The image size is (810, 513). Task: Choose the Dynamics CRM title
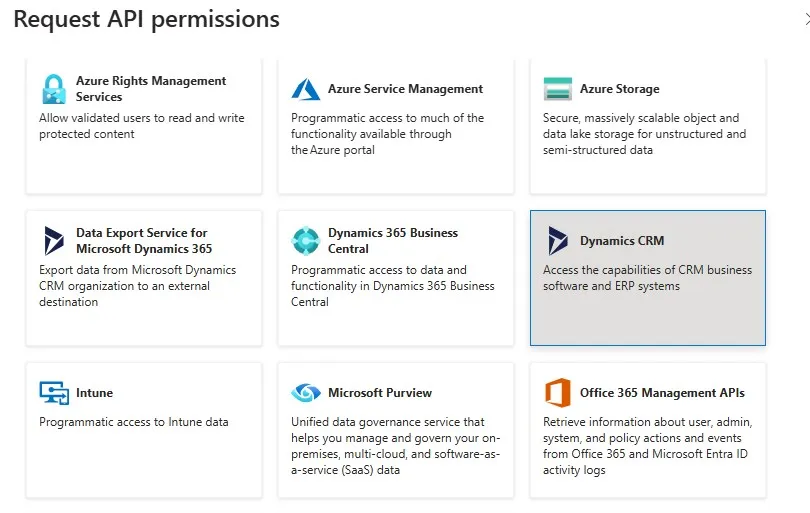(622, 241)
